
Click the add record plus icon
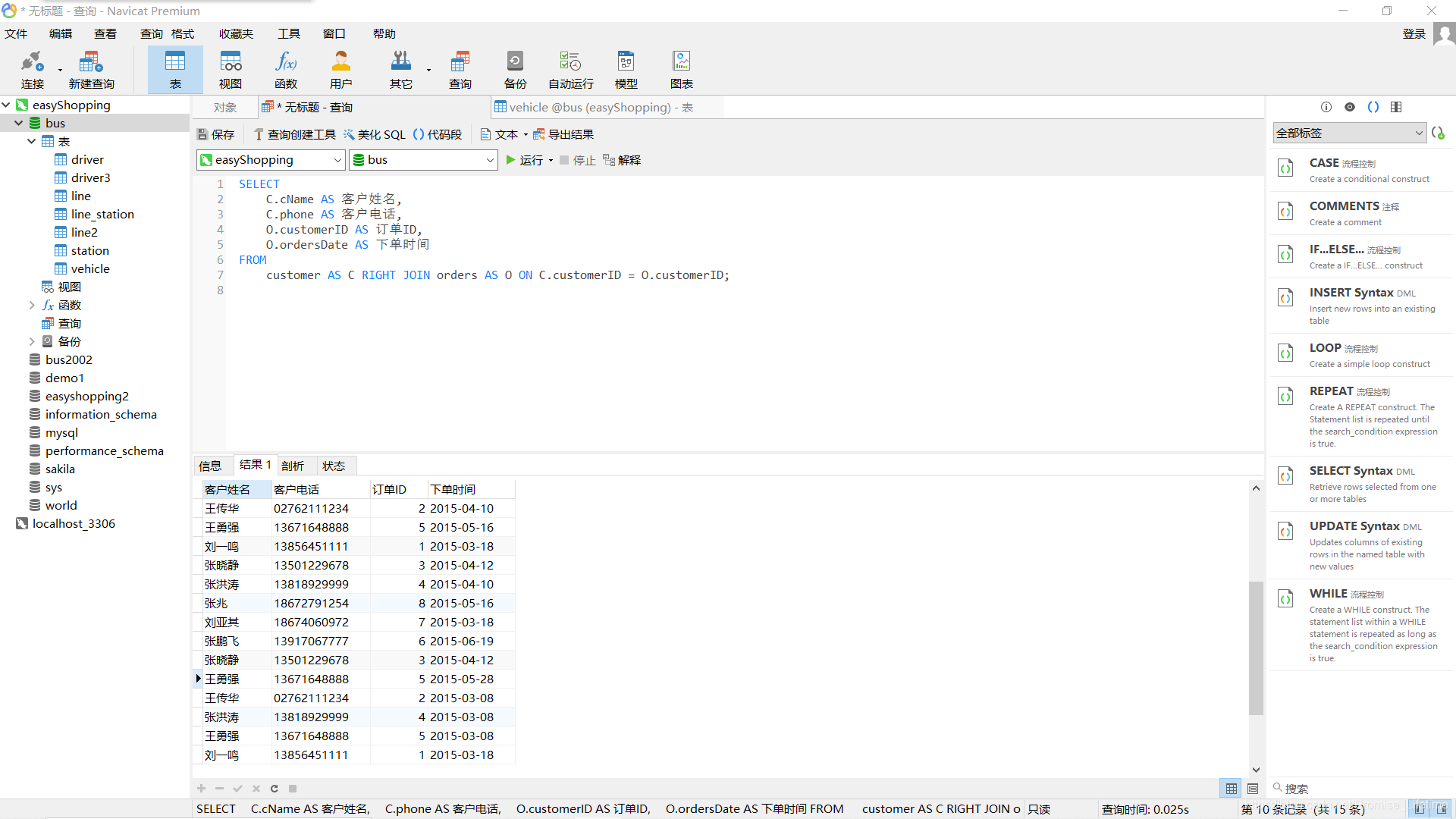pos(201,789)
